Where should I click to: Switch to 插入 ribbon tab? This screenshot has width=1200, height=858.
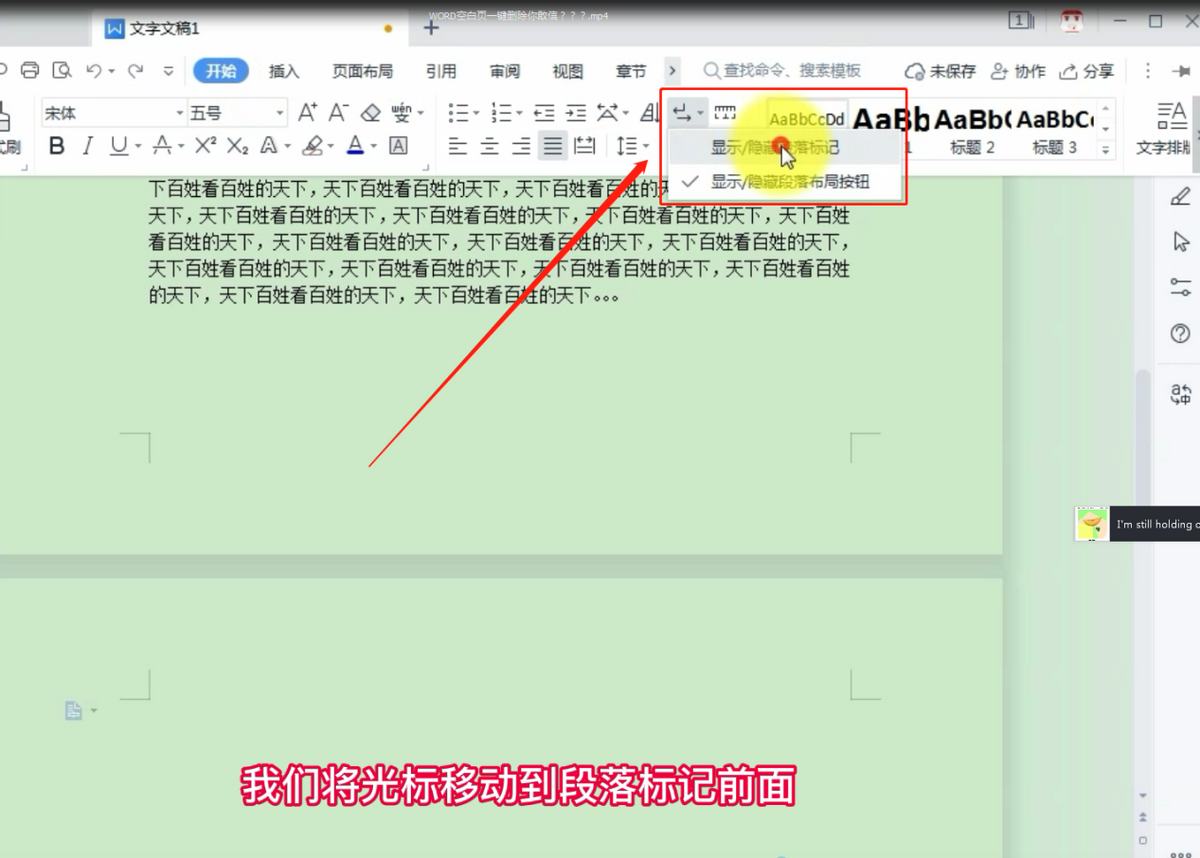[284, 71]
